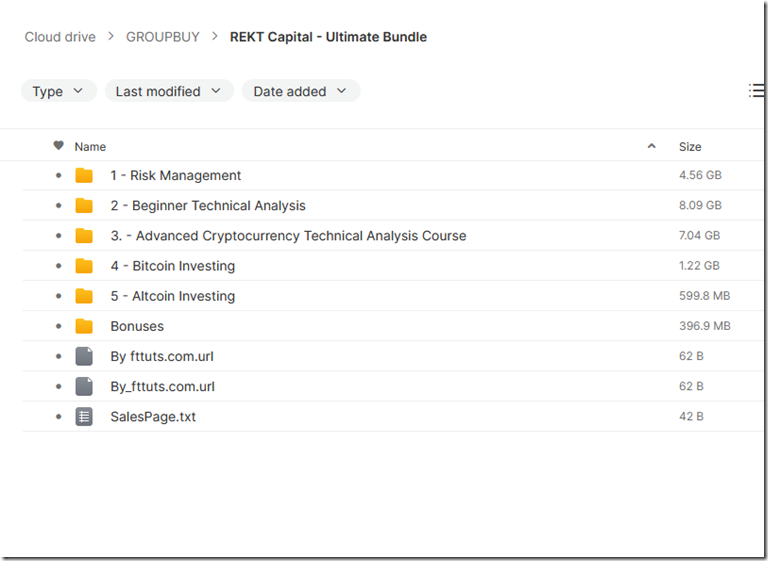Click folder icon of 2 - Beginner Technical Analysis
This screenshot has width=768, height=561.
coord(84,205)
